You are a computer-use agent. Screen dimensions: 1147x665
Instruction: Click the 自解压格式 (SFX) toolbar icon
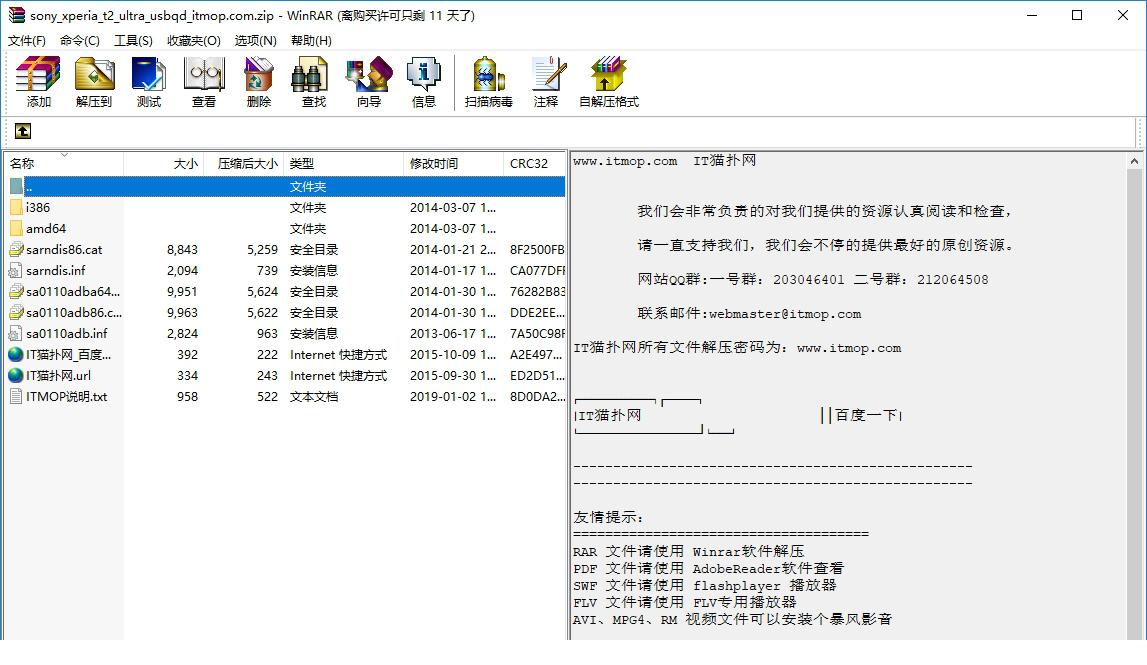(609, 74)
